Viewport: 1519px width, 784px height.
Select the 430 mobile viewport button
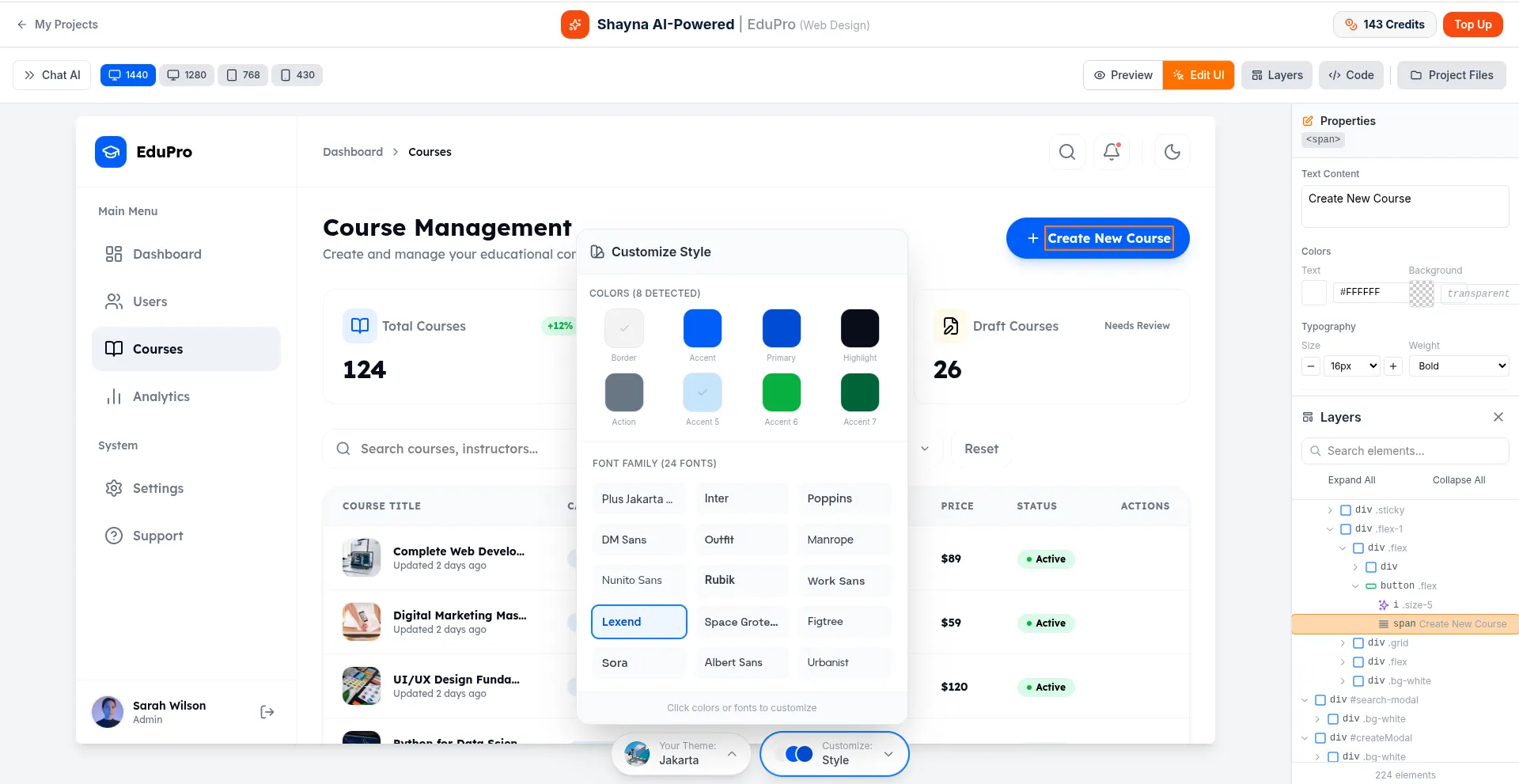(297, 75)
